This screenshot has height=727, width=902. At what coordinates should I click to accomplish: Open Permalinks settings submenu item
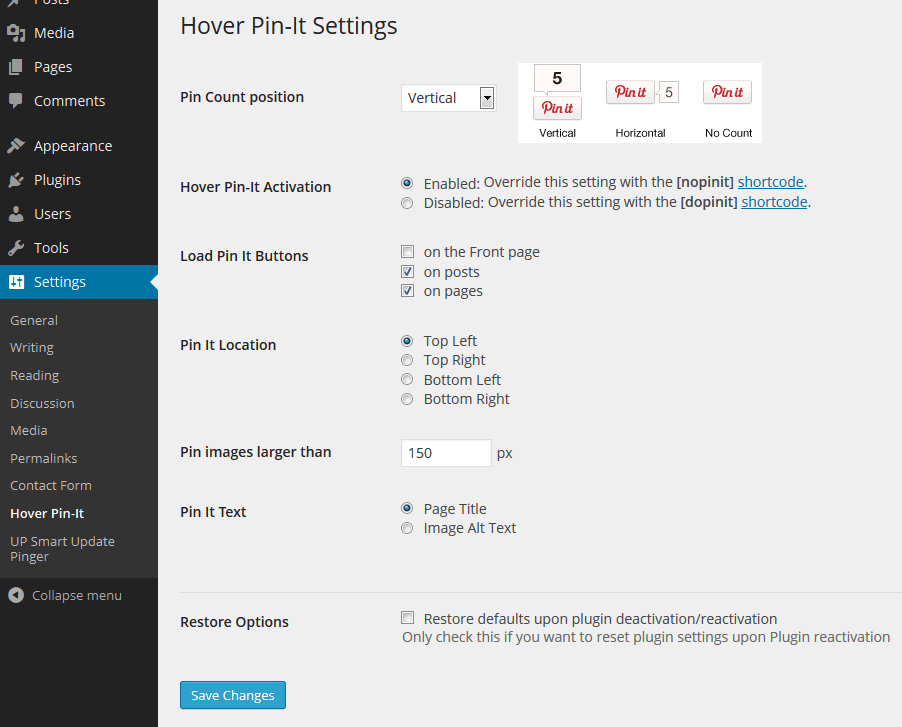coord(44,458)
